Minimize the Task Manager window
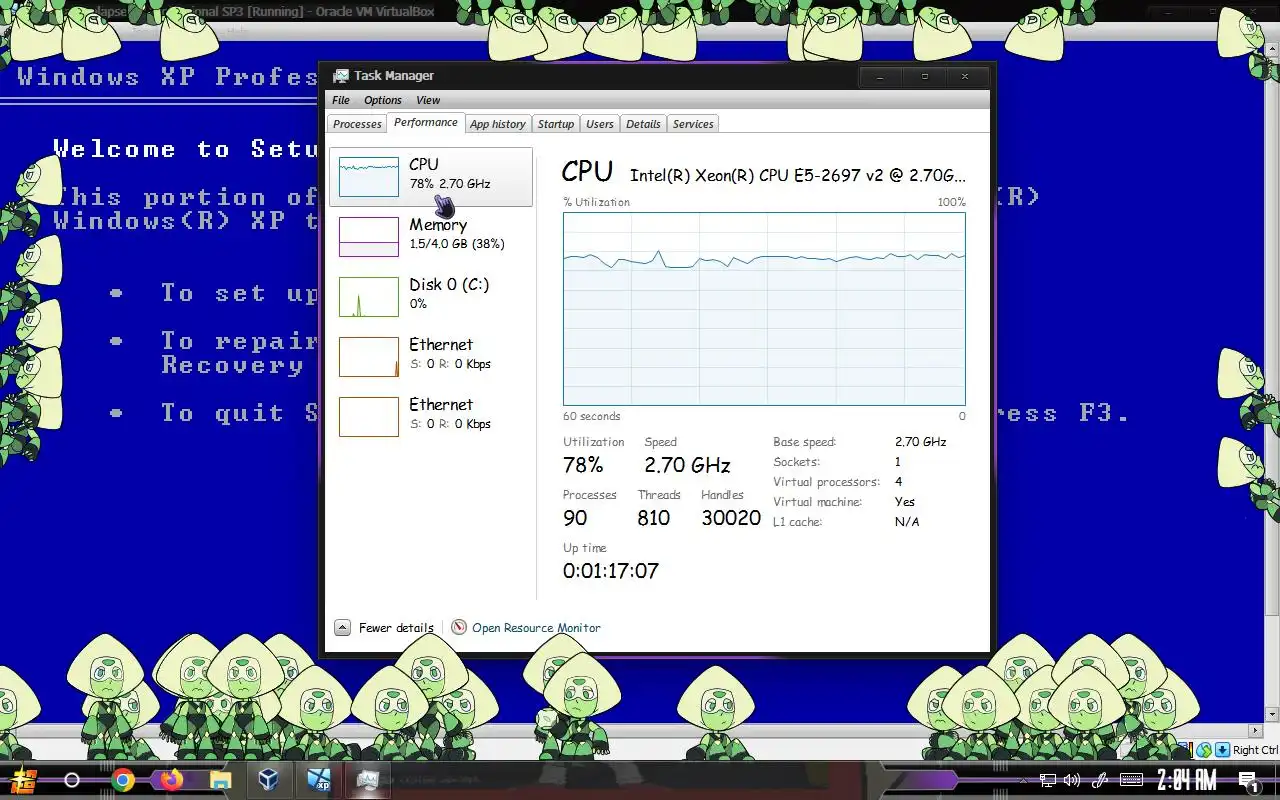 880,76
